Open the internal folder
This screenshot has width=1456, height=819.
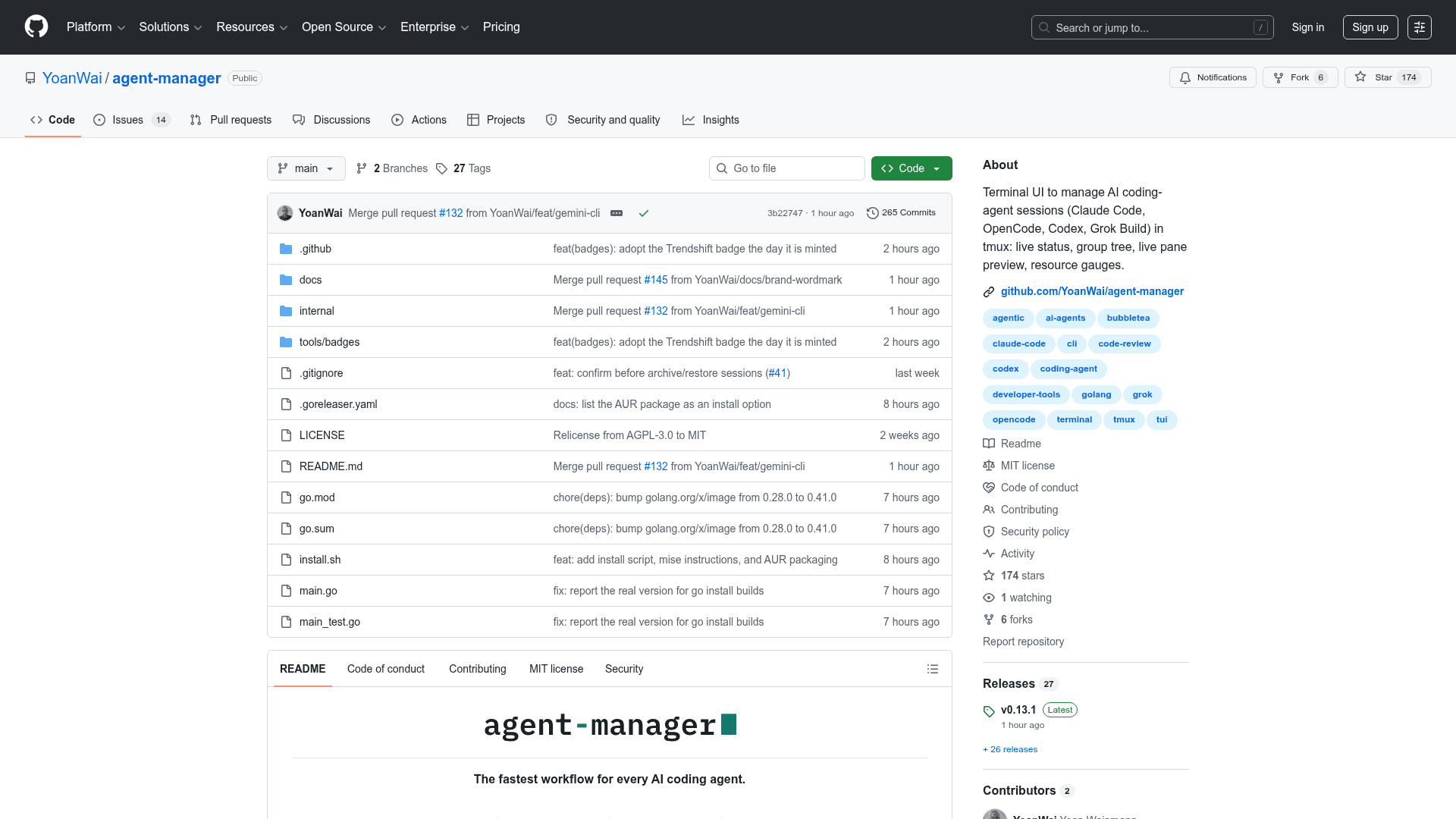[x=317, y=311]
